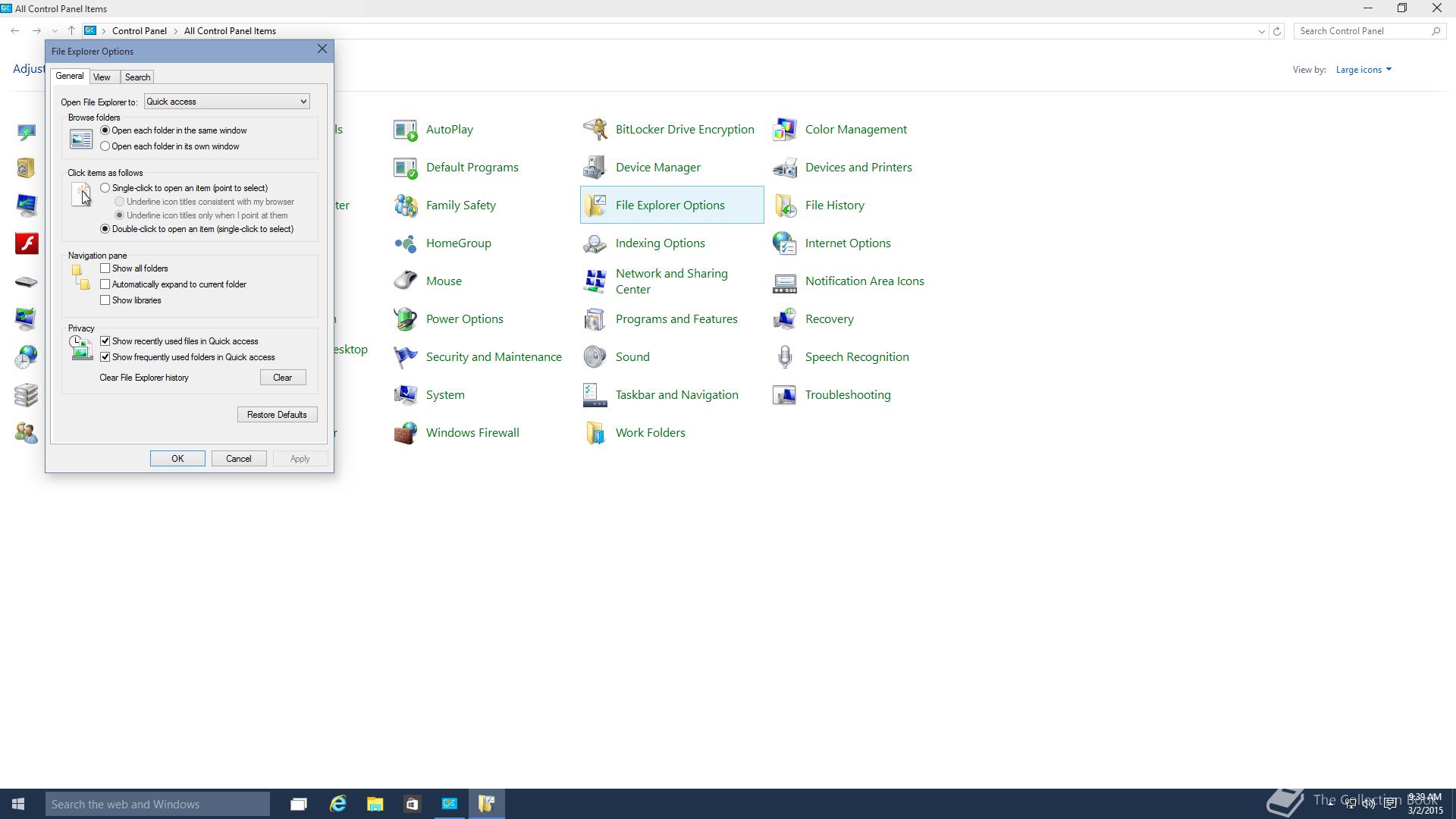This screenshot has width=1456, height=819.
Task: Open the View by Large icons dropdown
Action: (1363, 70)
